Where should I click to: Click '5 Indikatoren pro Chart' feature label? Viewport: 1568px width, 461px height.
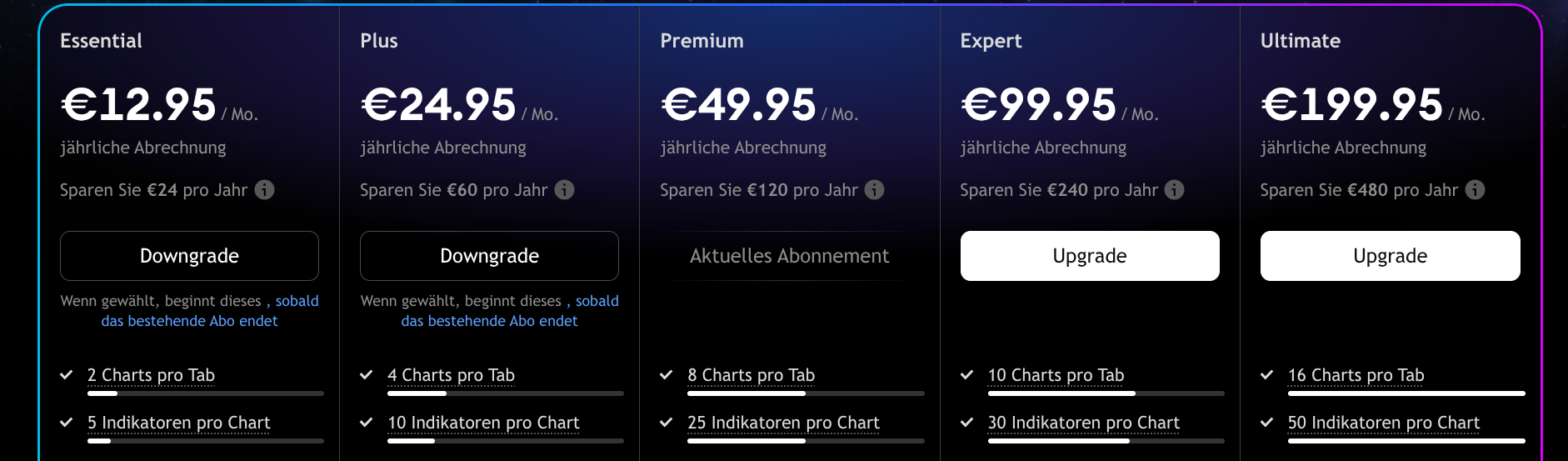pyautogui.click(x=178, y=423)
